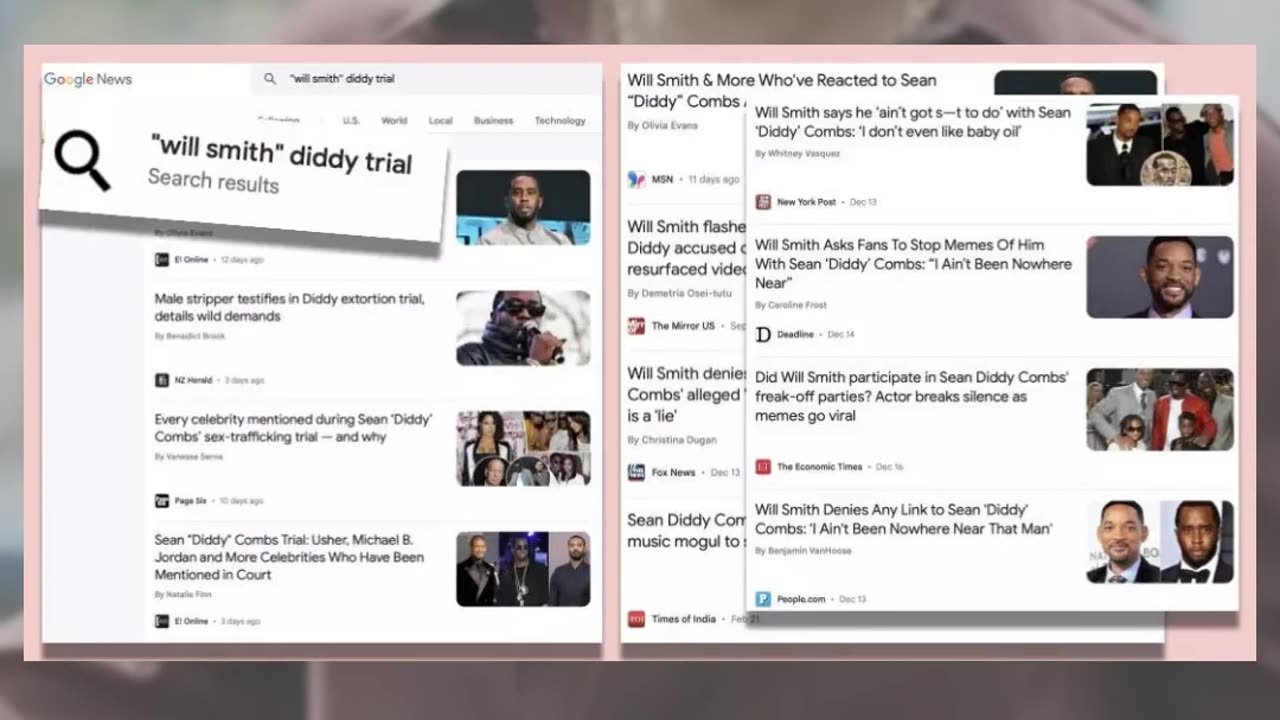Click author name 'By Natalie Finn'

[x=185, y=595]
